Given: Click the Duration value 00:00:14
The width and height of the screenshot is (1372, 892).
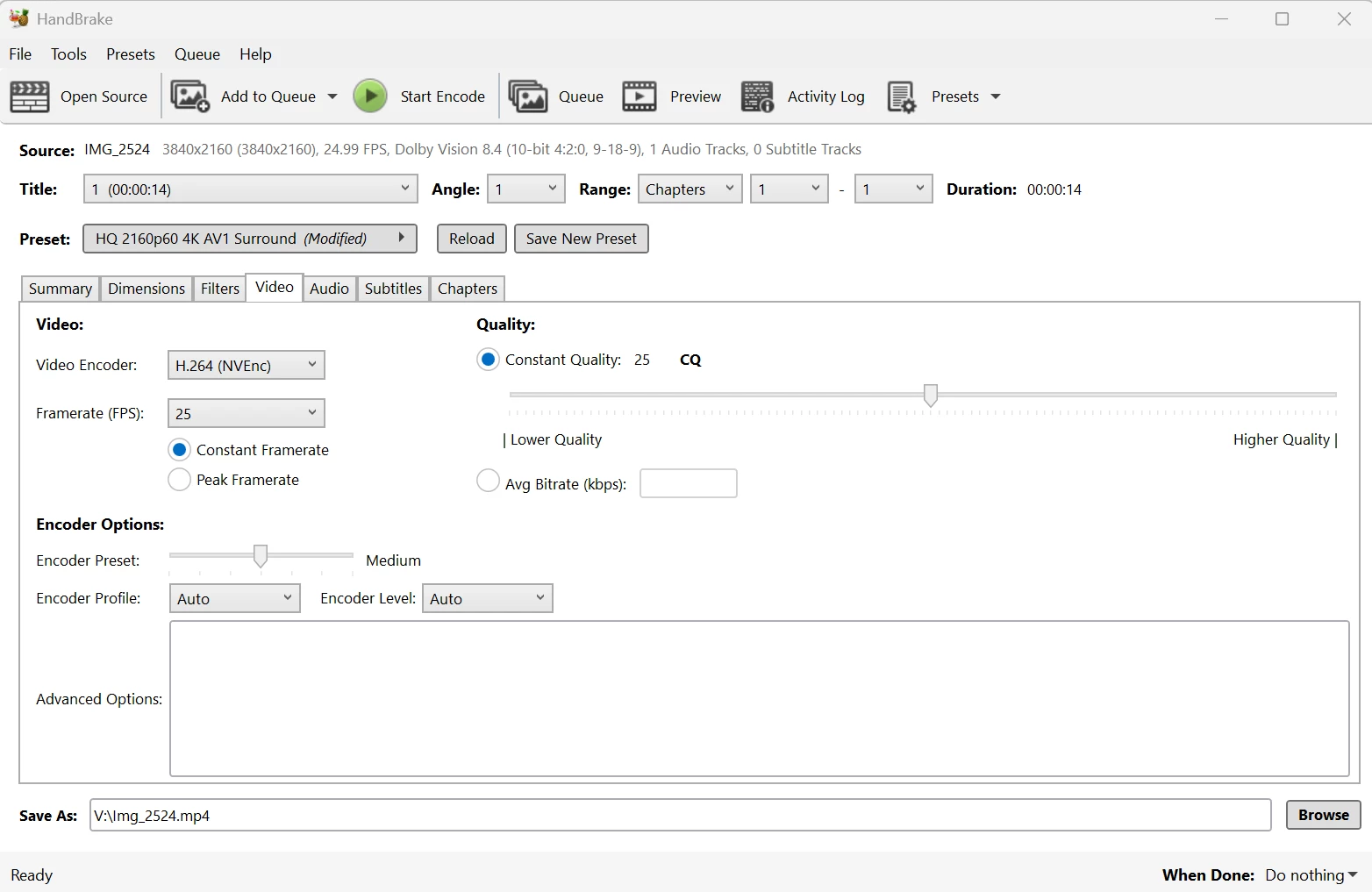Looking at the screenshot, I should pyautogui.click(x=1054, y=189).
